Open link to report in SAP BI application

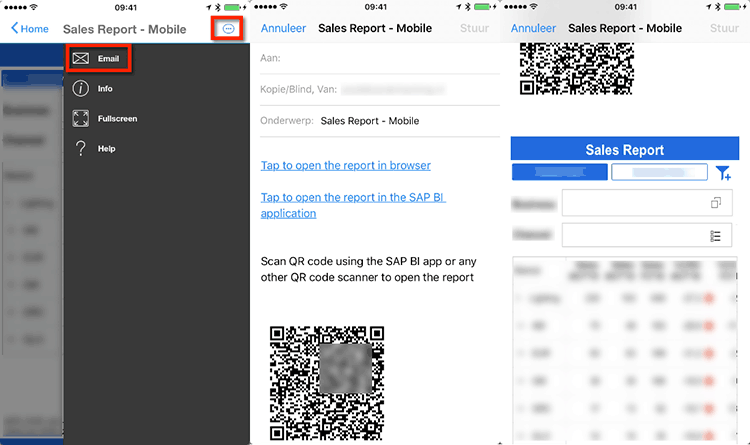(x=353, y=205)
